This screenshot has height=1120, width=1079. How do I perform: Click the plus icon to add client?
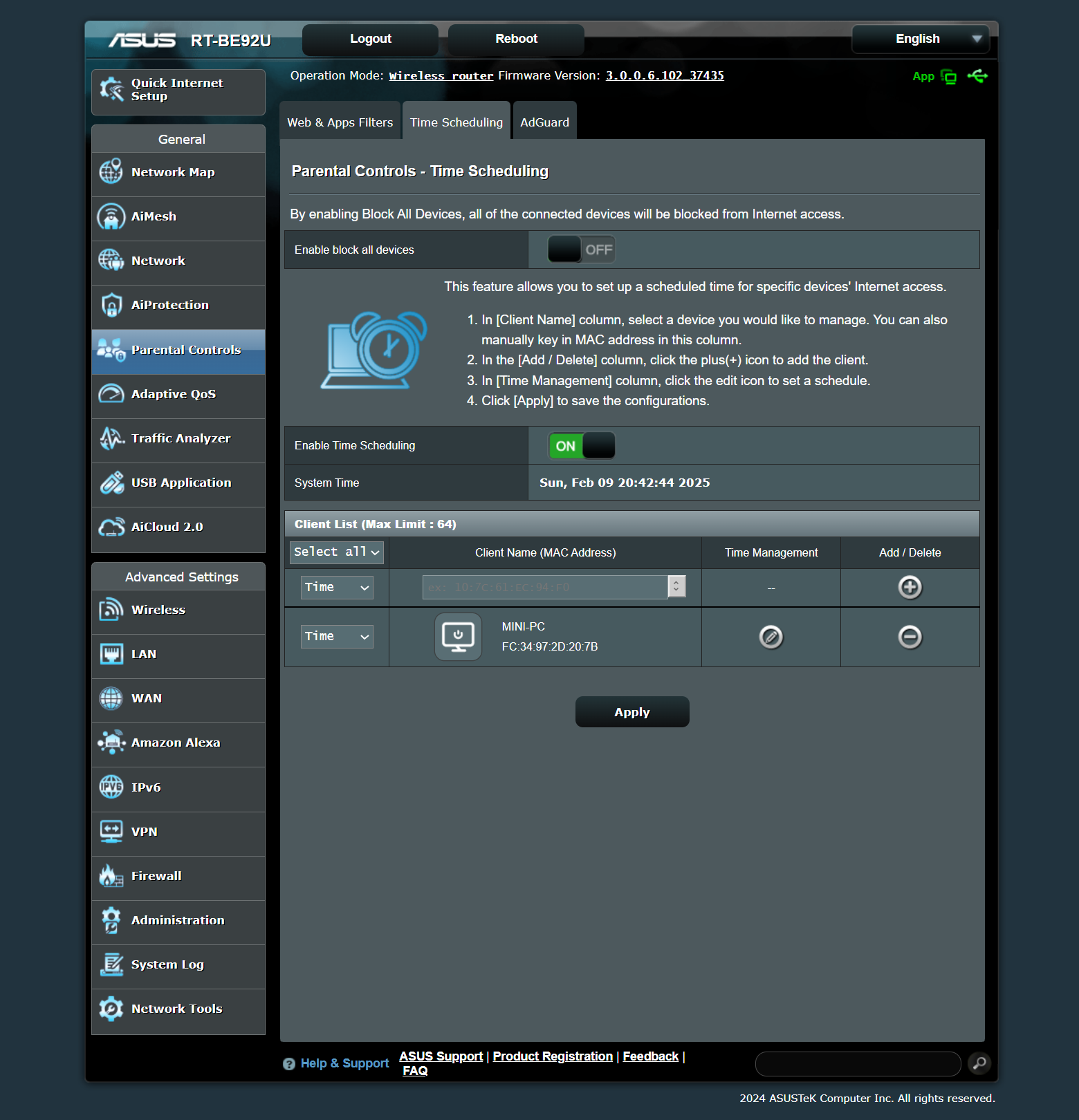[910, 588]
